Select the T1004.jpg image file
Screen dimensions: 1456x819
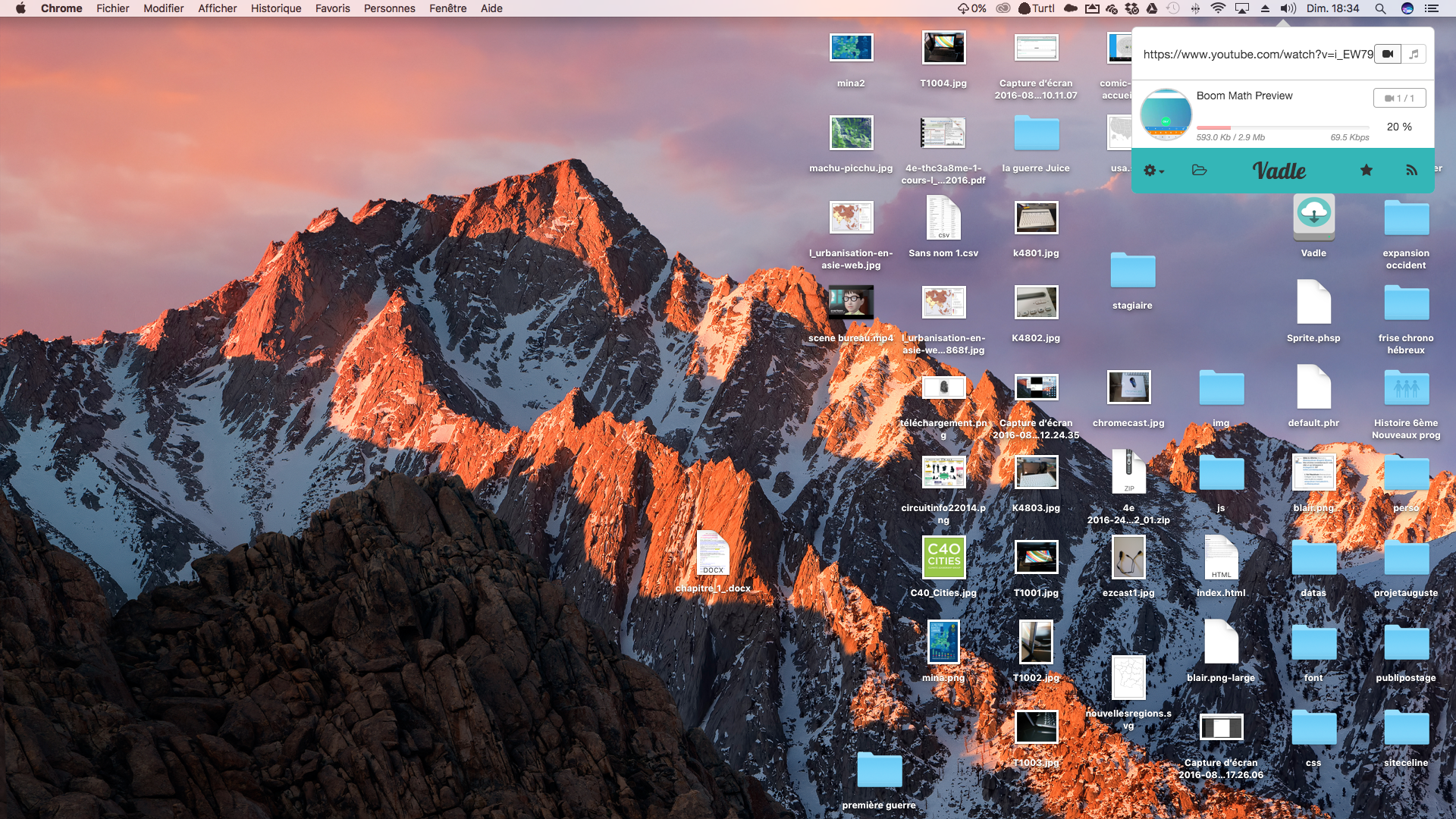pyautogui.click(x=943, y=48)
